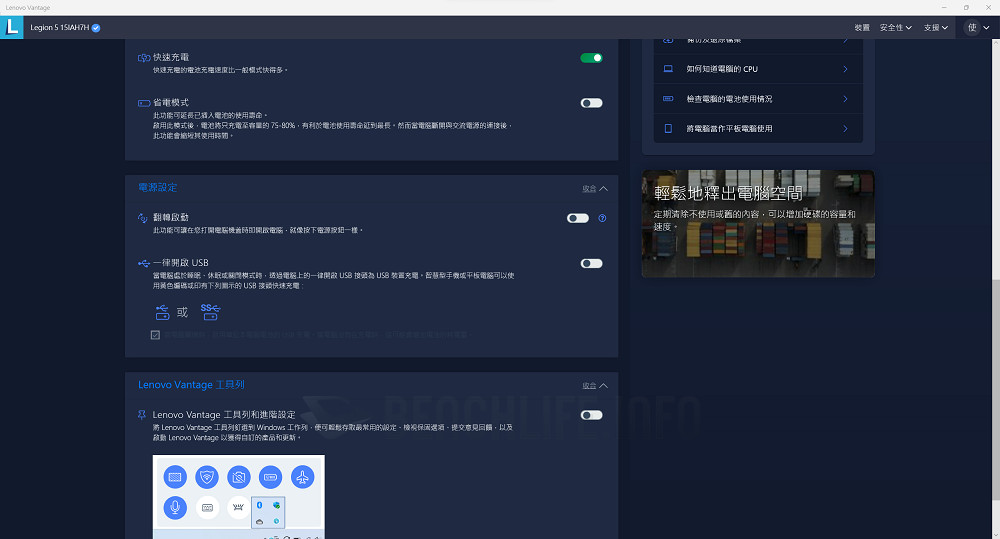Click the Lenovo Vantage home logo
The image size is (1000, 539).
12,28
